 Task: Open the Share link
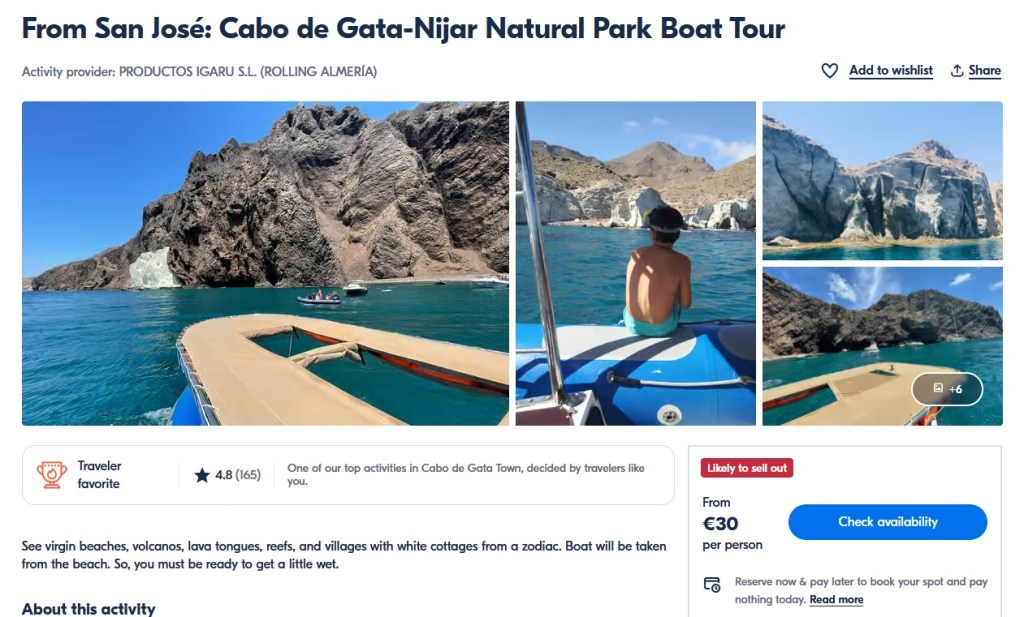coord(984,71)
